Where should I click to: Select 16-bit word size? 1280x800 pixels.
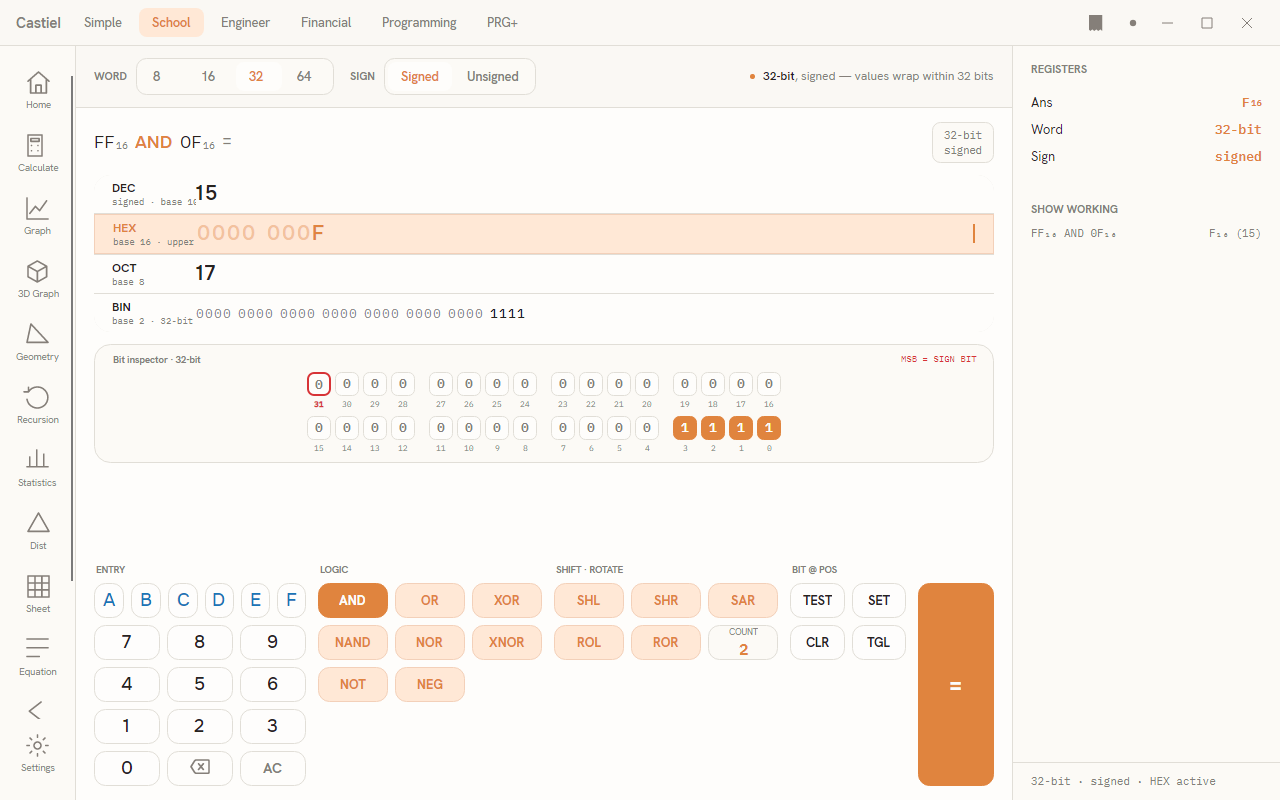pos(208,76)
